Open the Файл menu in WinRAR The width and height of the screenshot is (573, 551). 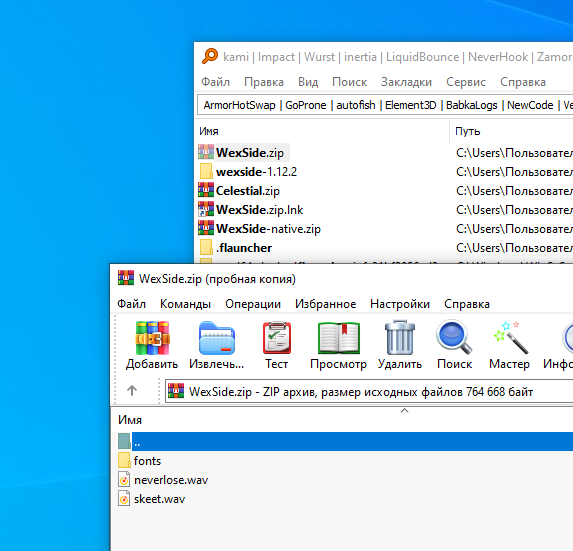131,304
